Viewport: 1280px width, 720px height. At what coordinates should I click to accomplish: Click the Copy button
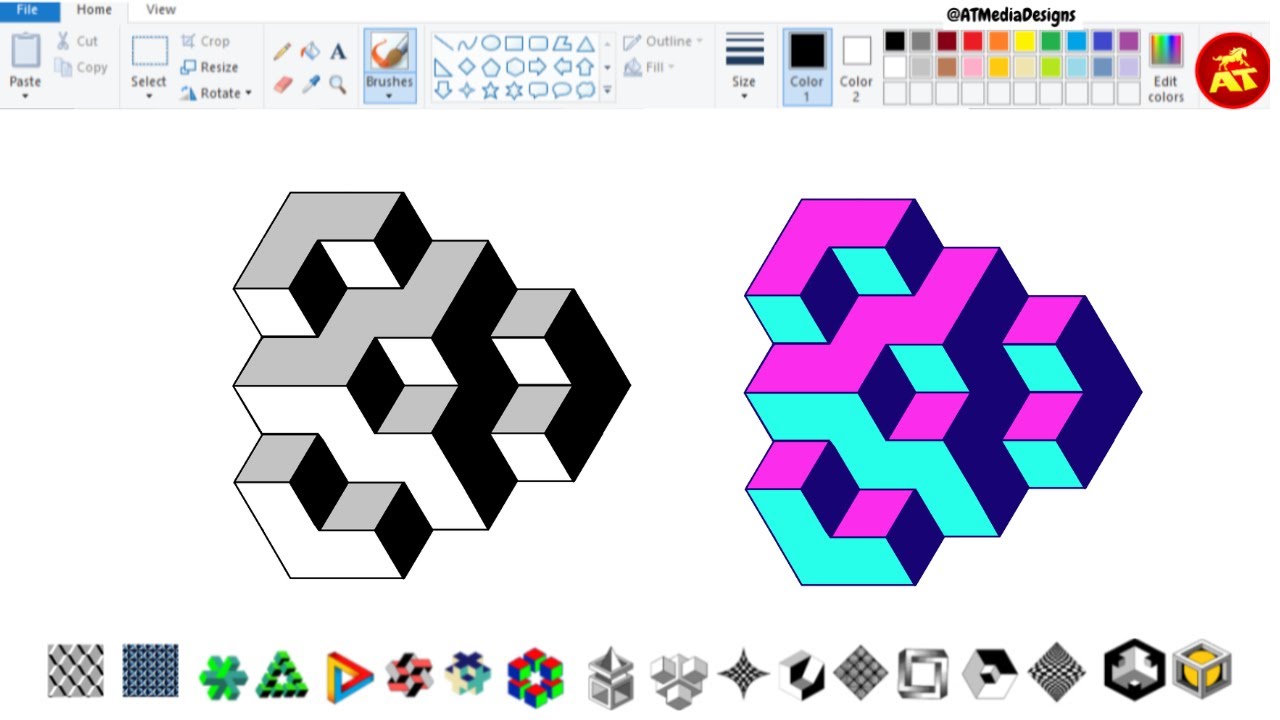(x=81, y=67)
